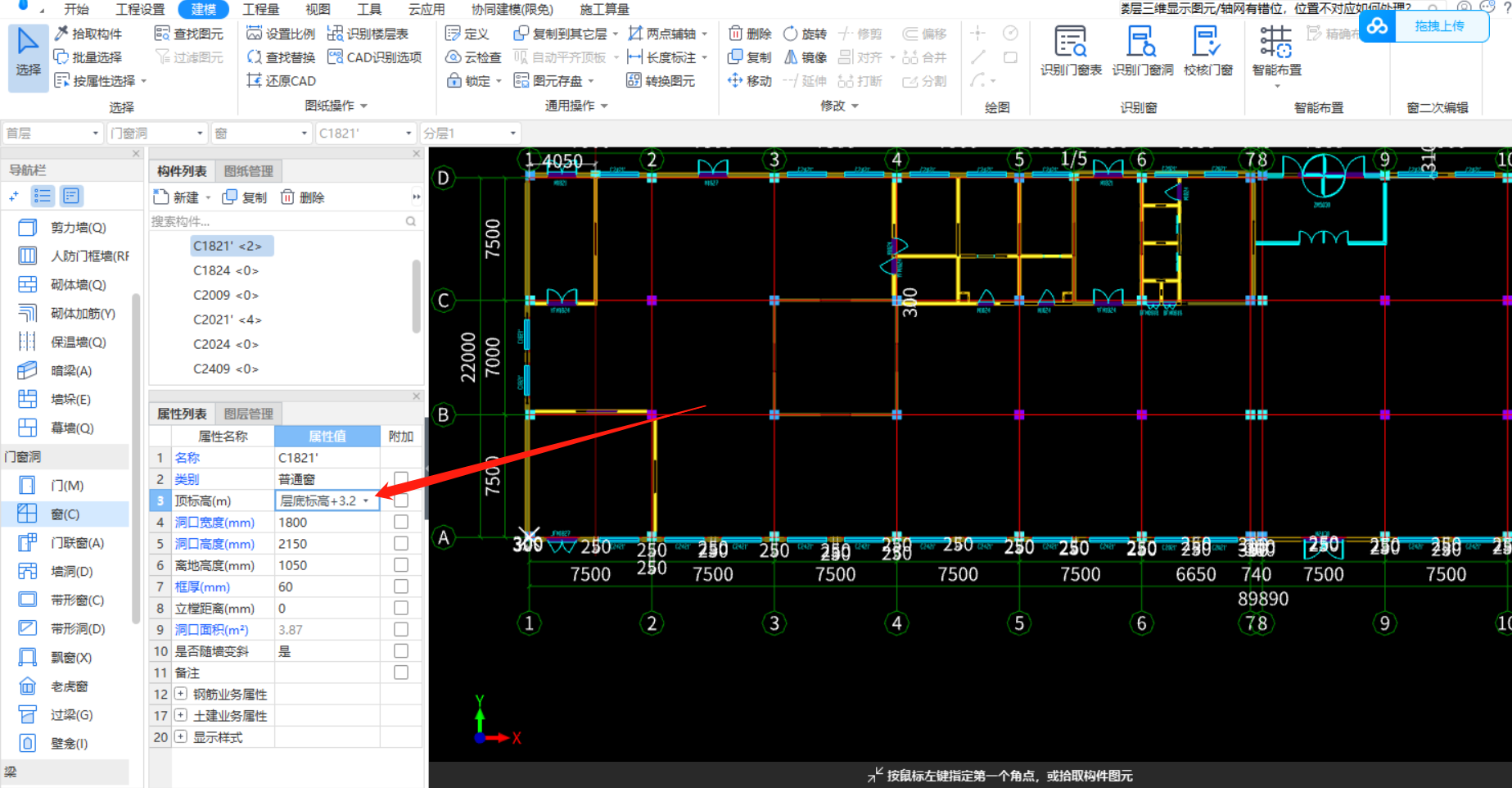Click 拾取构件 tool
1512x788 pixels.
88,34
